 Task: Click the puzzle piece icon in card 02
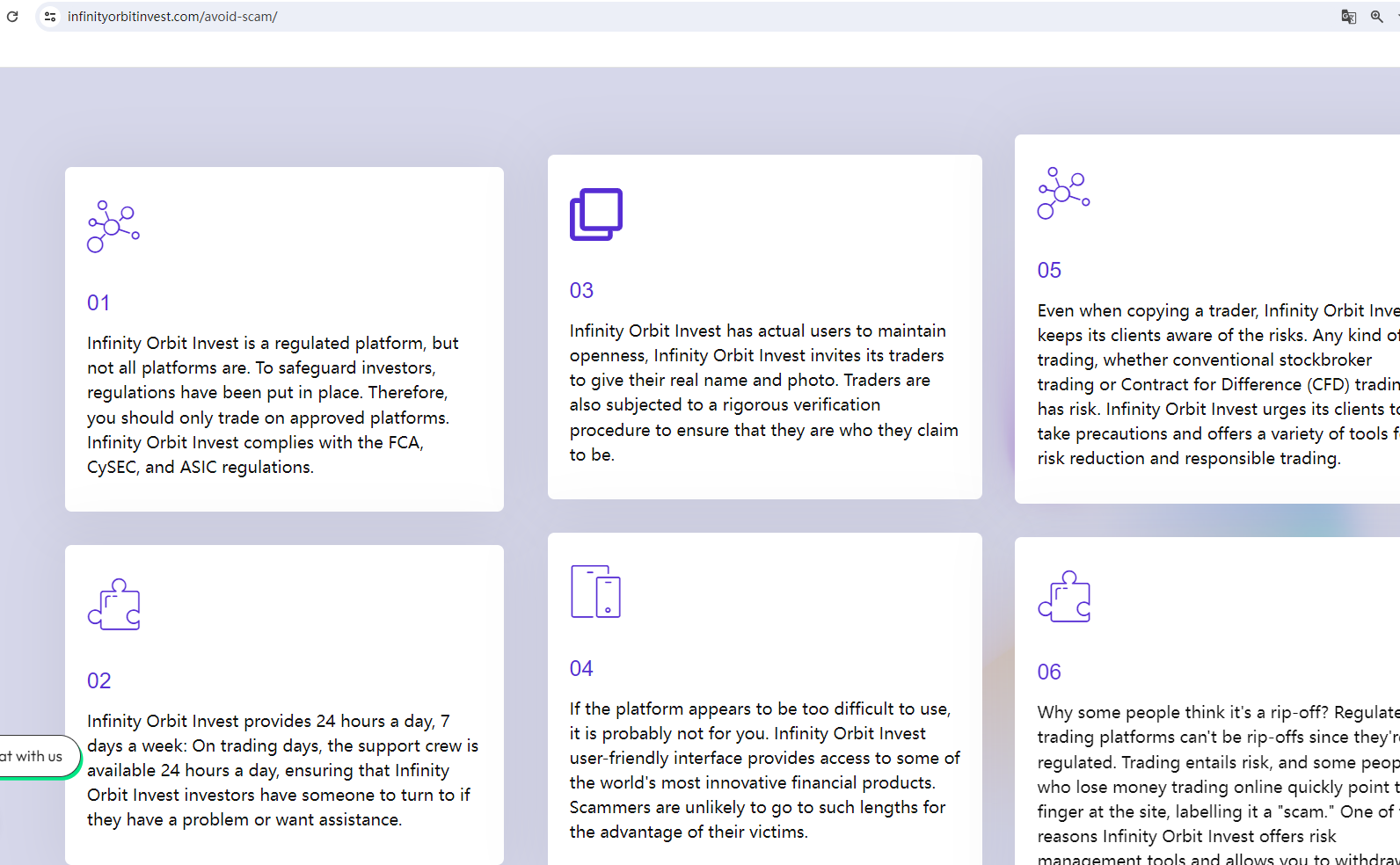[x=114, y=604]
